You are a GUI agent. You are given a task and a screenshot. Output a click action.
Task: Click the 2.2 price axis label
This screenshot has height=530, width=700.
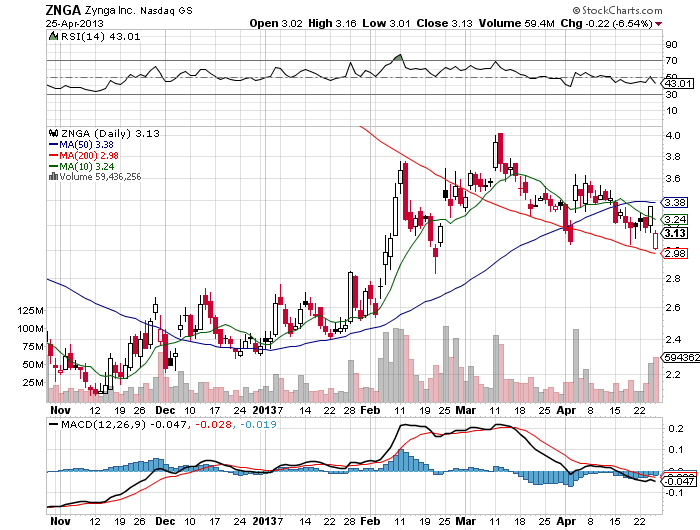(x=672, y=374)
